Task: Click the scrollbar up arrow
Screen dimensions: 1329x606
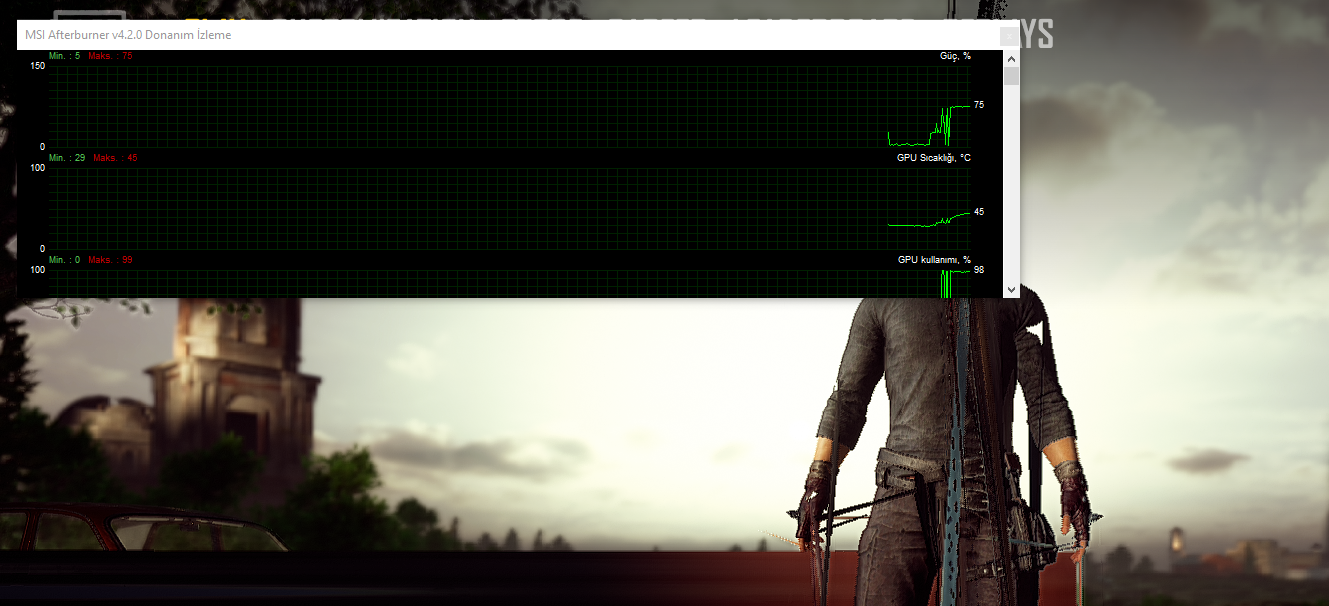Action: pyautogui.click(x=1011, y=59)
